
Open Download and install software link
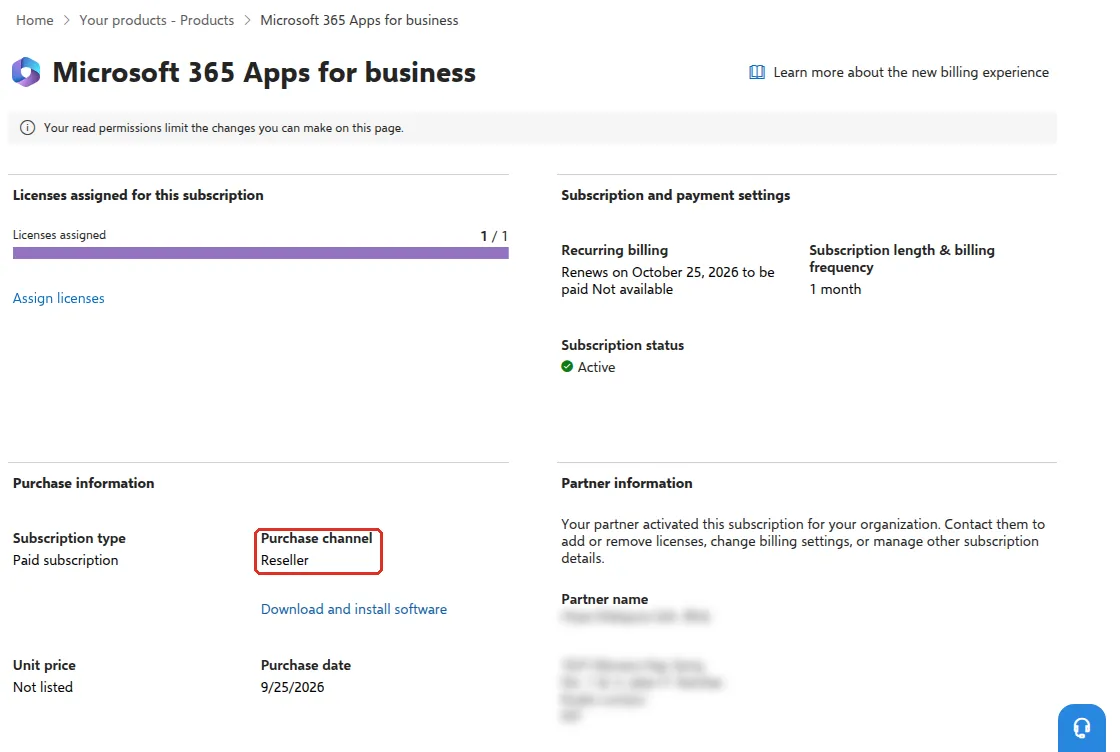coord(354,609)
